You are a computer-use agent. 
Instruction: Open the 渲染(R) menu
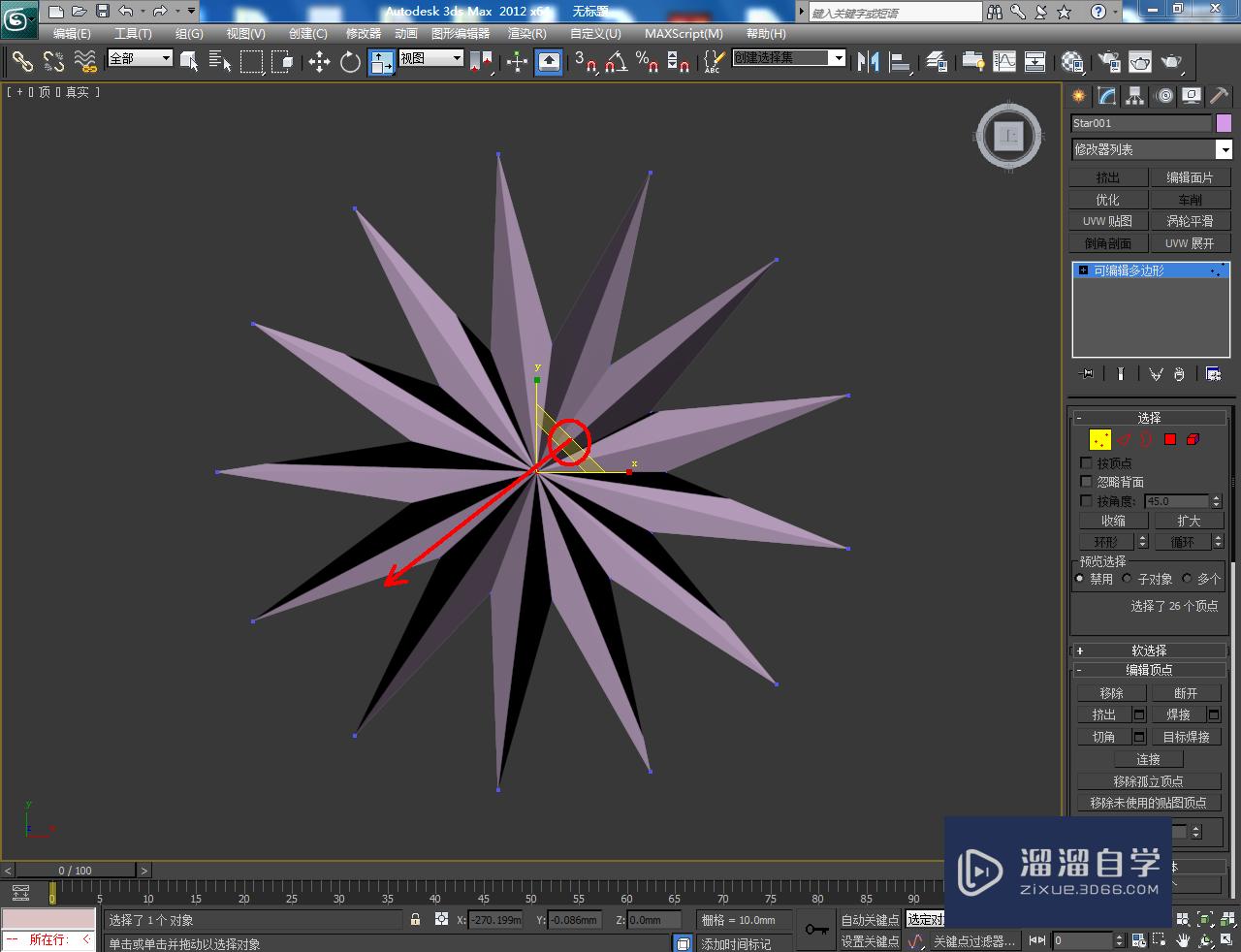point(527,33)
